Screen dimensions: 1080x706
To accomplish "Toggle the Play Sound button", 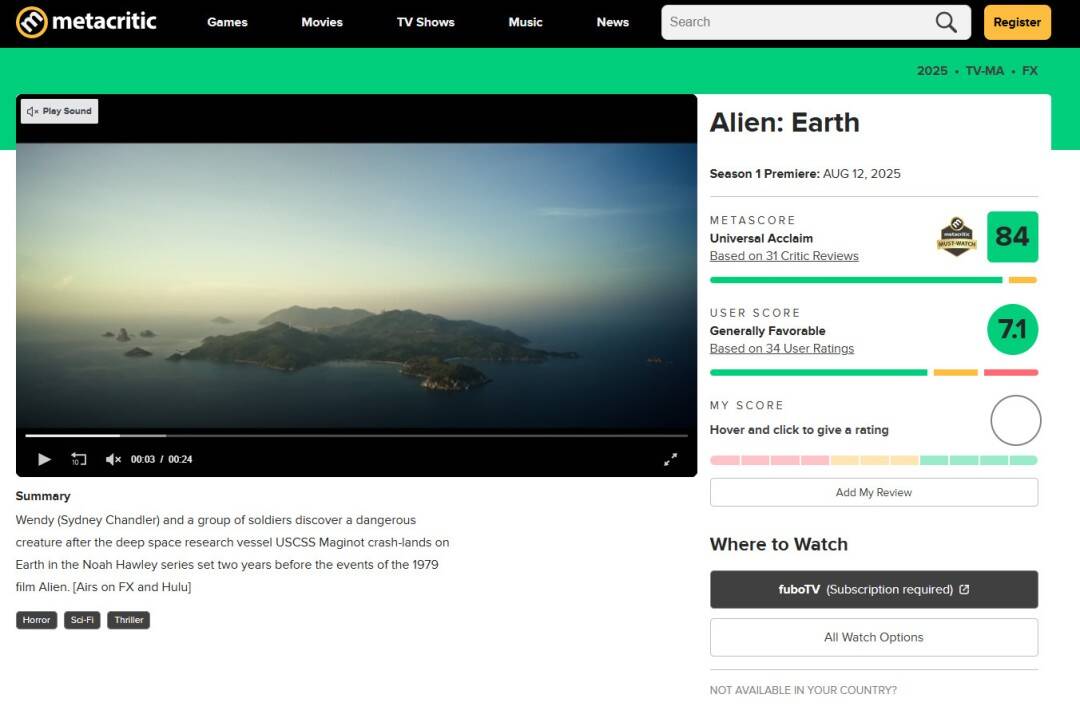I will tap(59, 112).
